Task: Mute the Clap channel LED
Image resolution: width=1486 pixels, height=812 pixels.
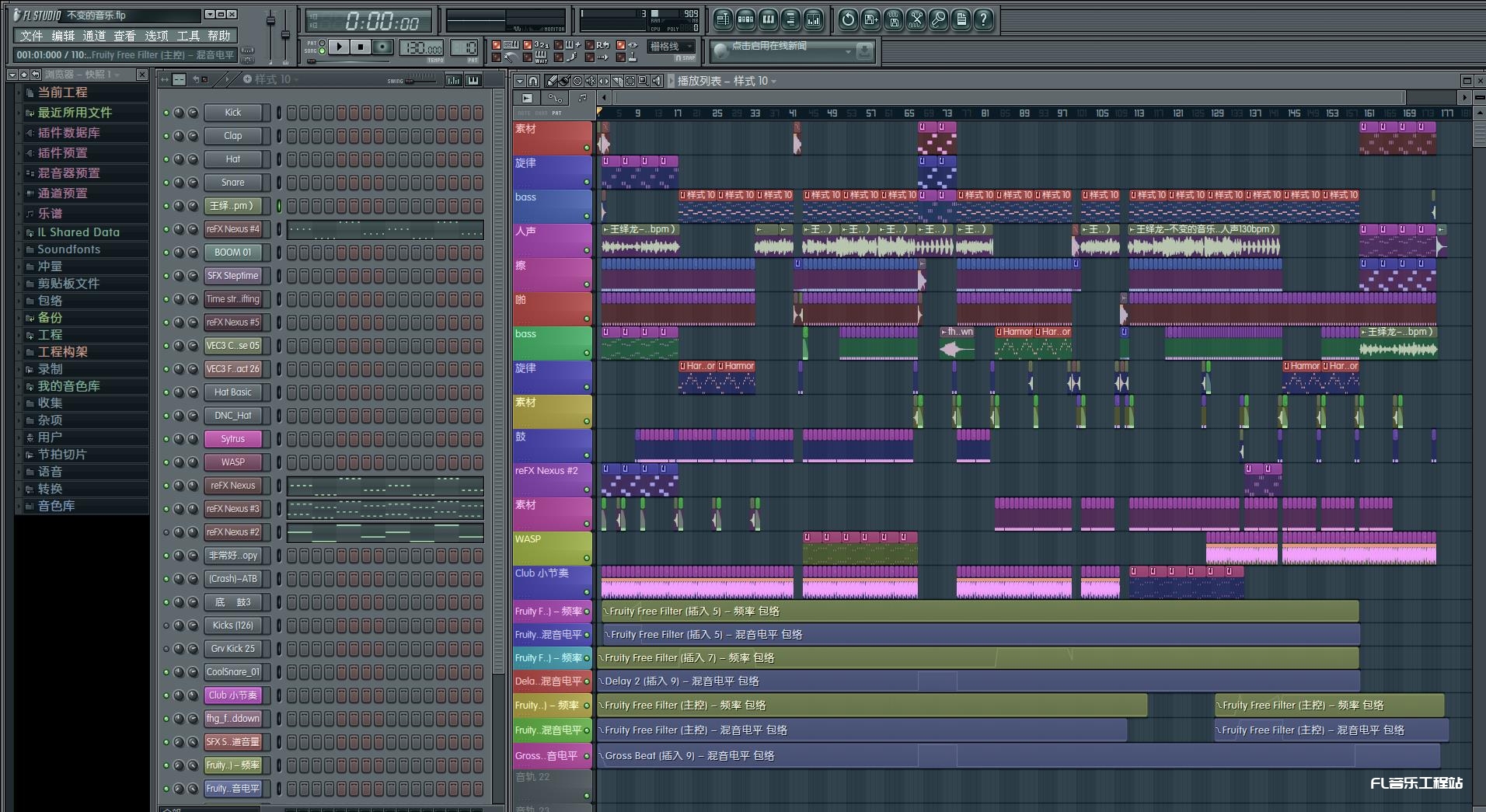Action: 166,136
